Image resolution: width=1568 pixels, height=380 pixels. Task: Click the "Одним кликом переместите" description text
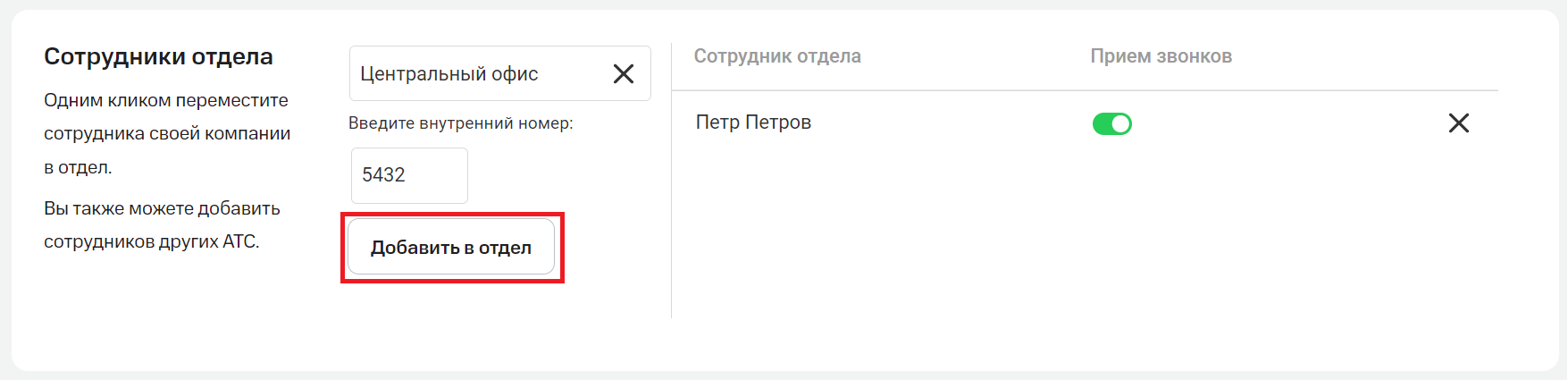[x=166, y=100]
